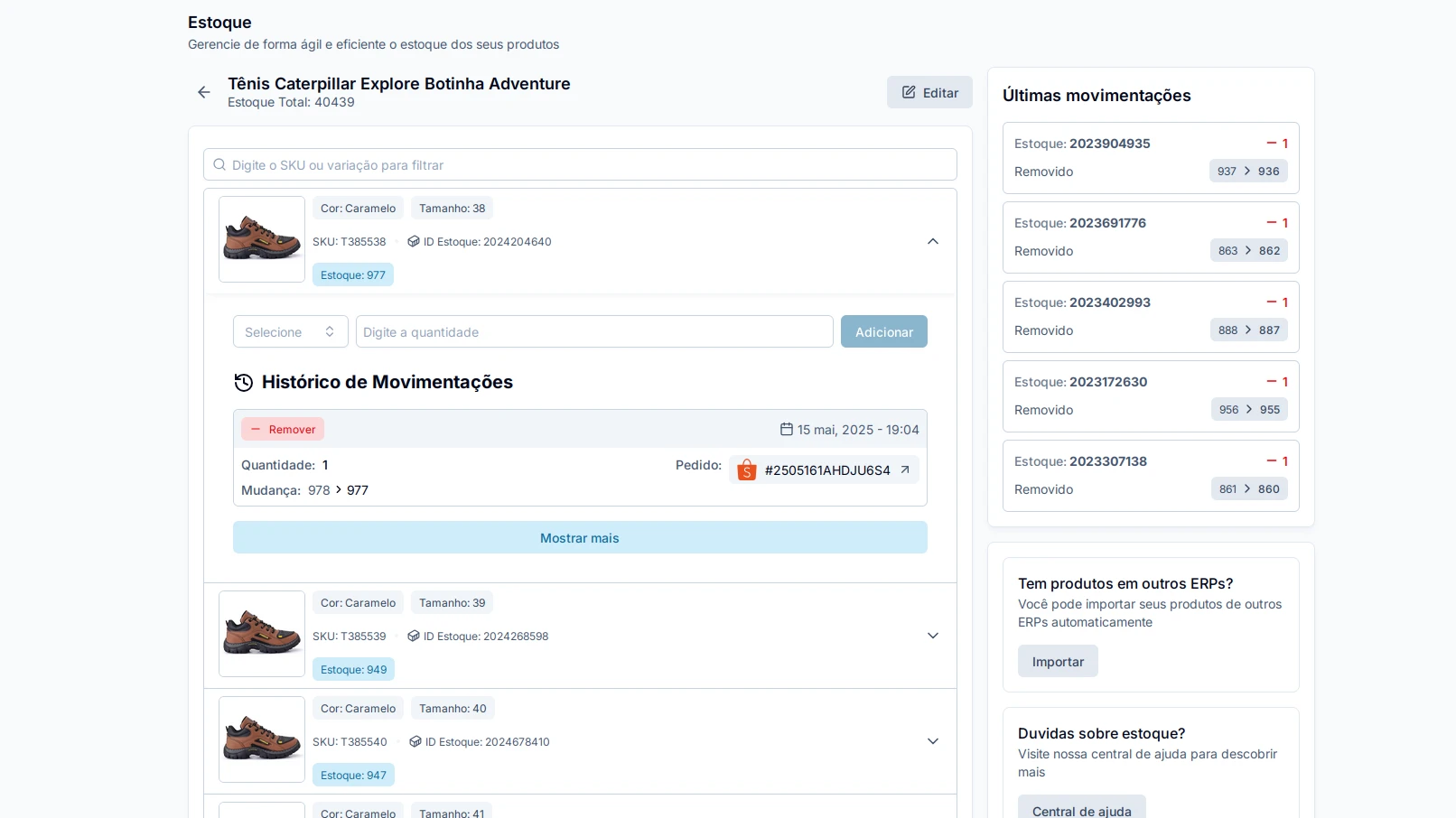Click the Tamanho 40 shoe thumbnail
This screenshot has height=818, width=1456.
point(262,739)
